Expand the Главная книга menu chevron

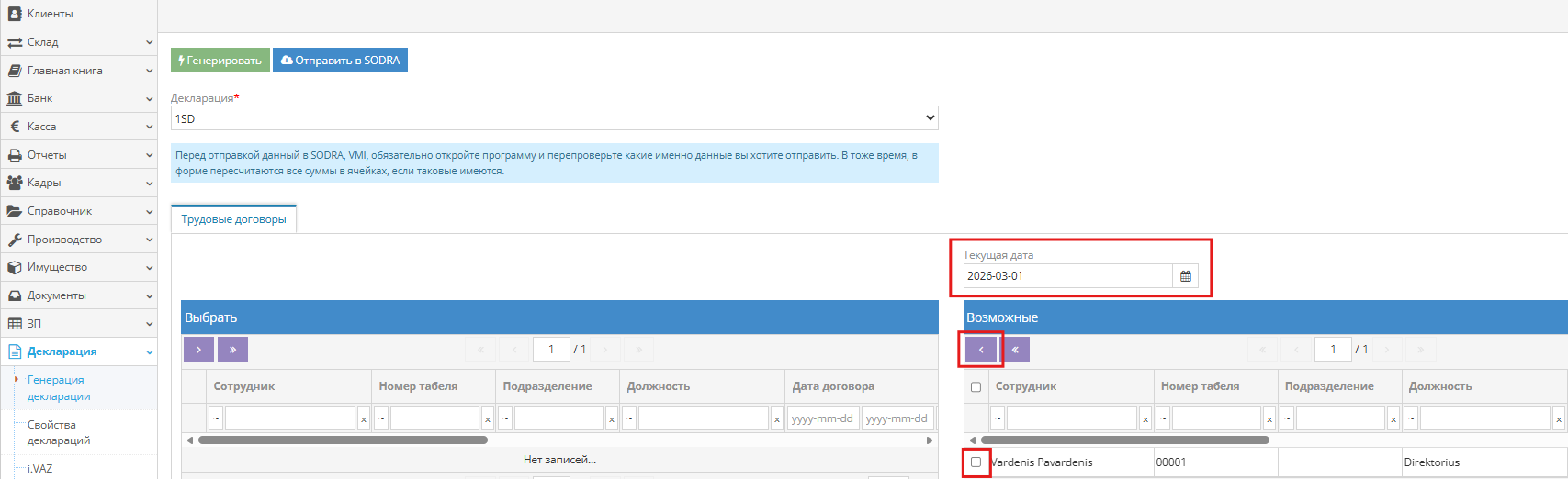149,71
